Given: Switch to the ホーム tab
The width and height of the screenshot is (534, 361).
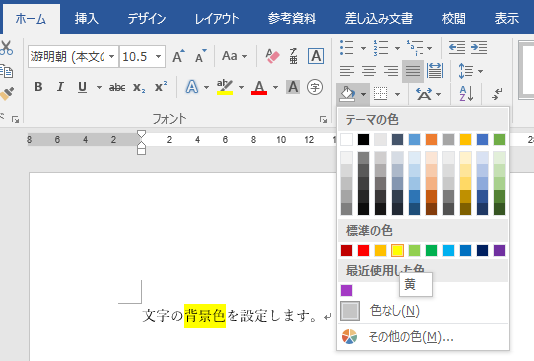Looking at the screenshot, I should click(x=31, y=19).
